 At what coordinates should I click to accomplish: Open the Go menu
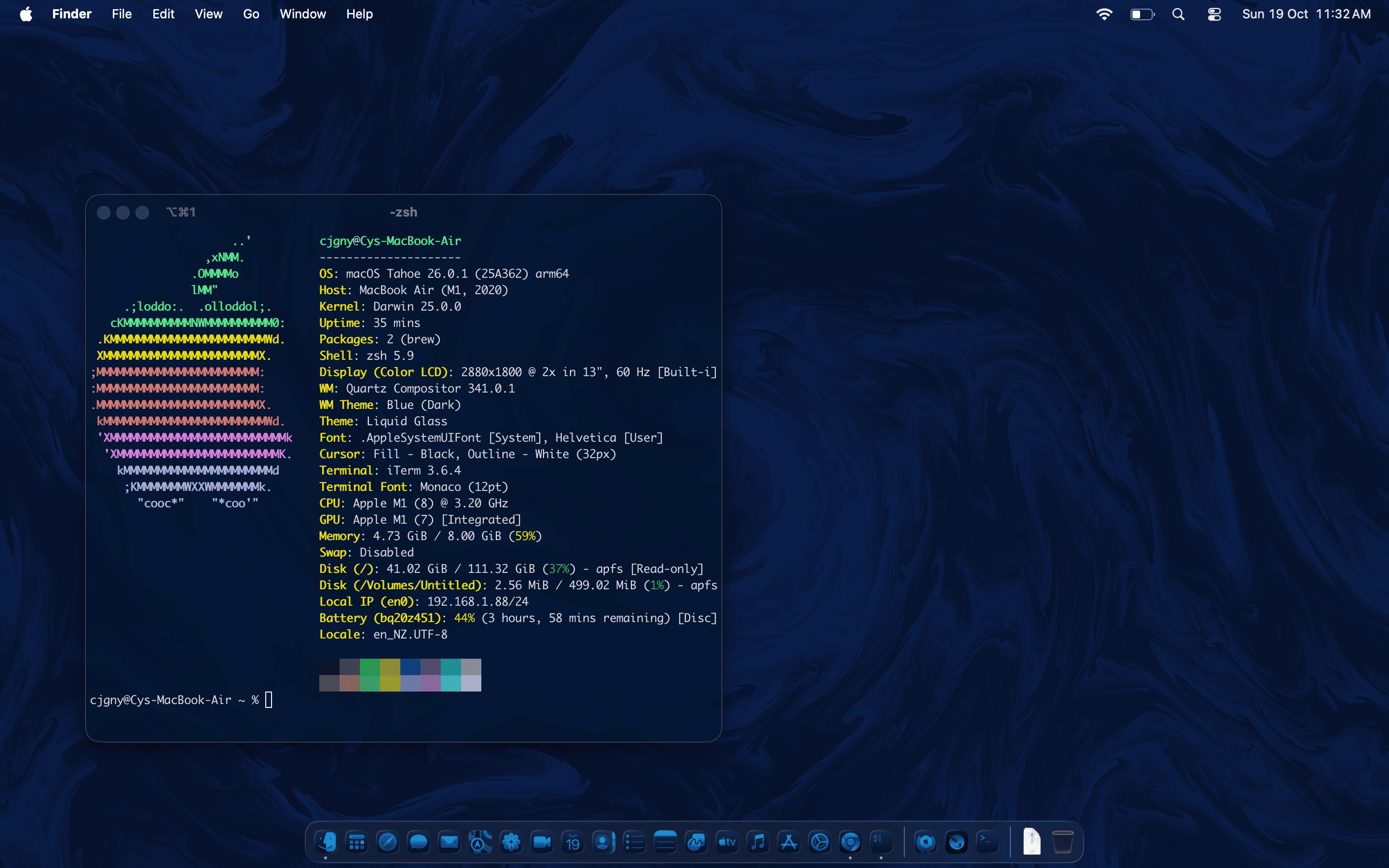[251, 14]
